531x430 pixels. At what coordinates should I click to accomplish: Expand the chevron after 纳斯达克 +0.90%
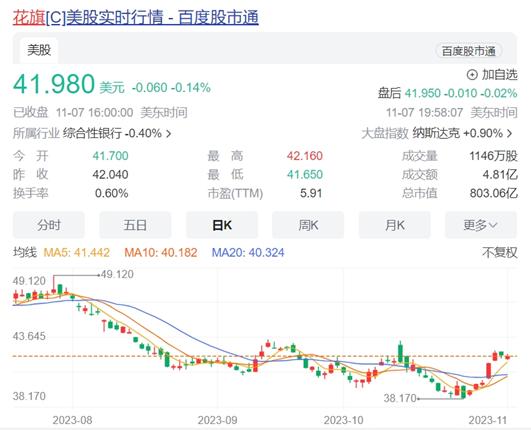pos(510,134)
